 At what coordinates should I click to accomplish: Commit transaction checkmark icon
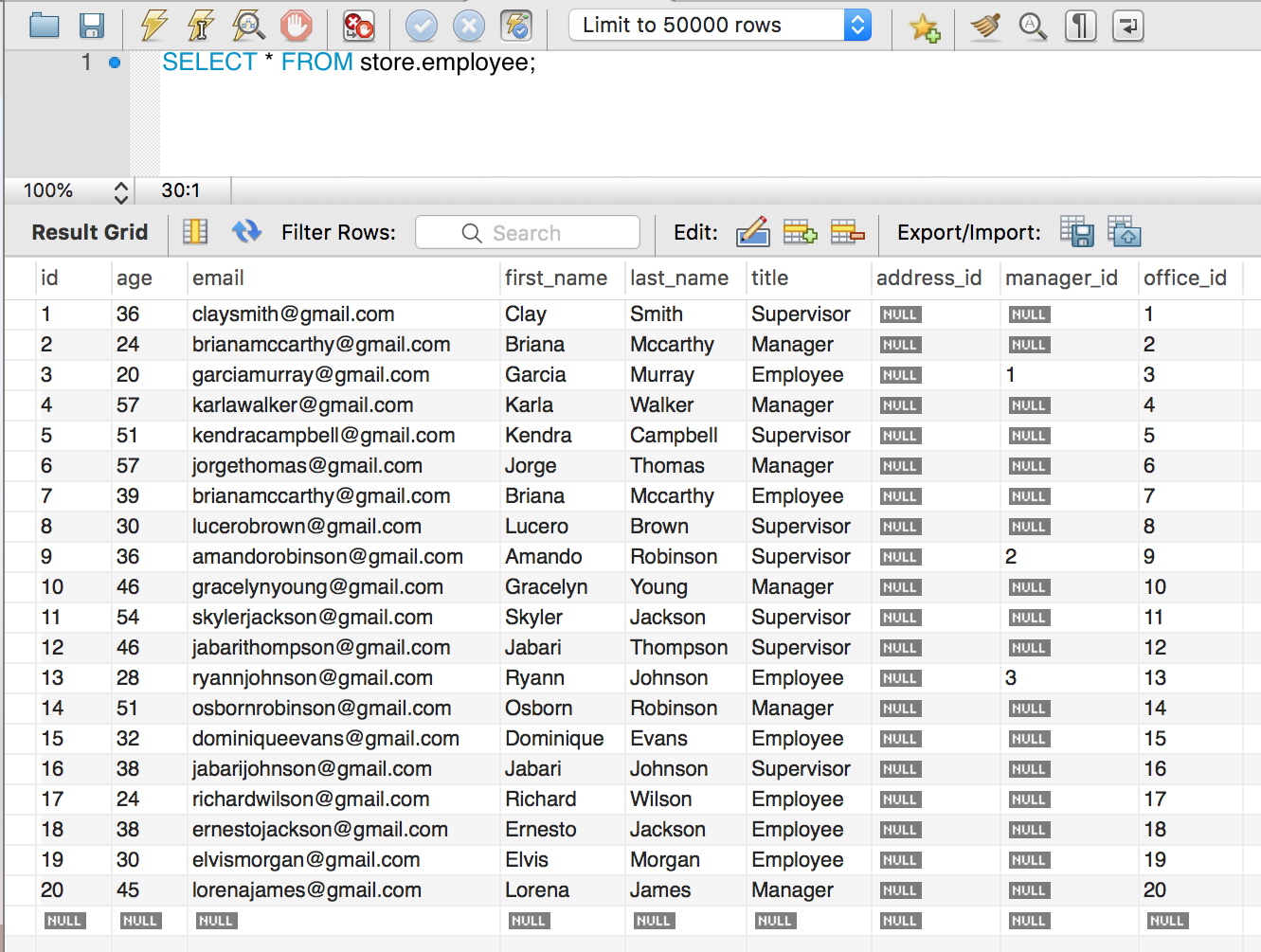(422, 26)
